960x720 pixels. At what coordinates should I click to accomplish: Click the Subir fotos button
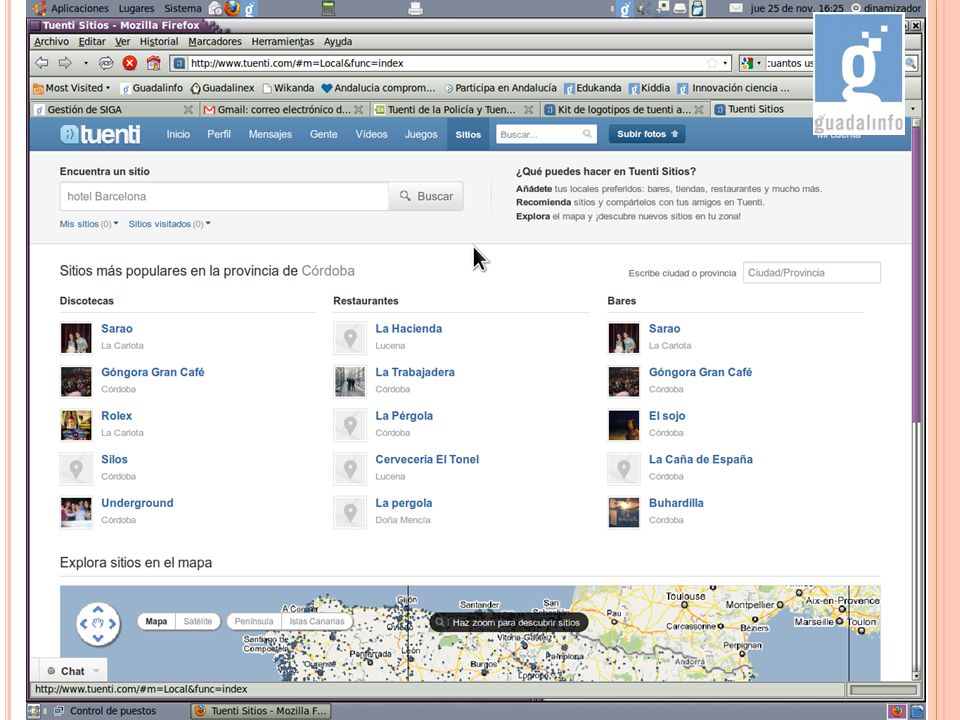tap(647, 134)
